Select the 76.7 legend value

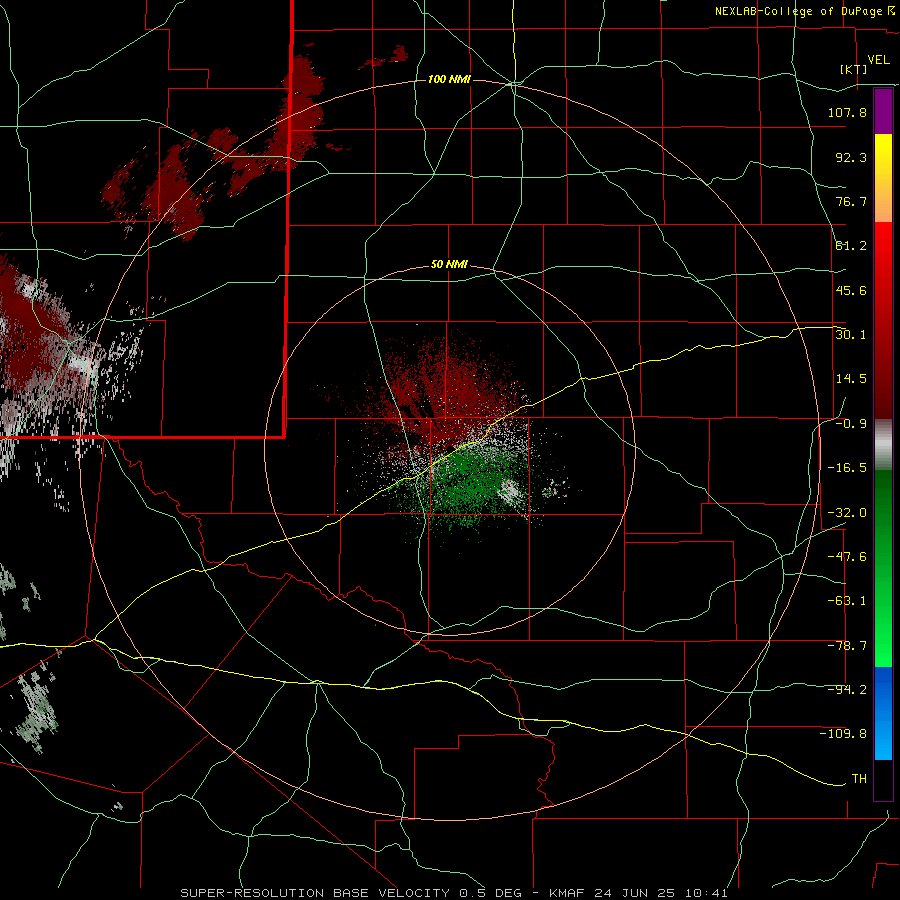coord(851,201)
